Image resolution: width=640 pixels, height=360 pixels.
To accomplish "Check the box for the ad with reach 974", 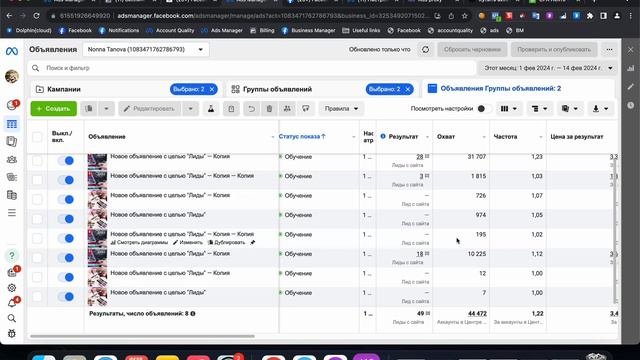I will (37, 219).
